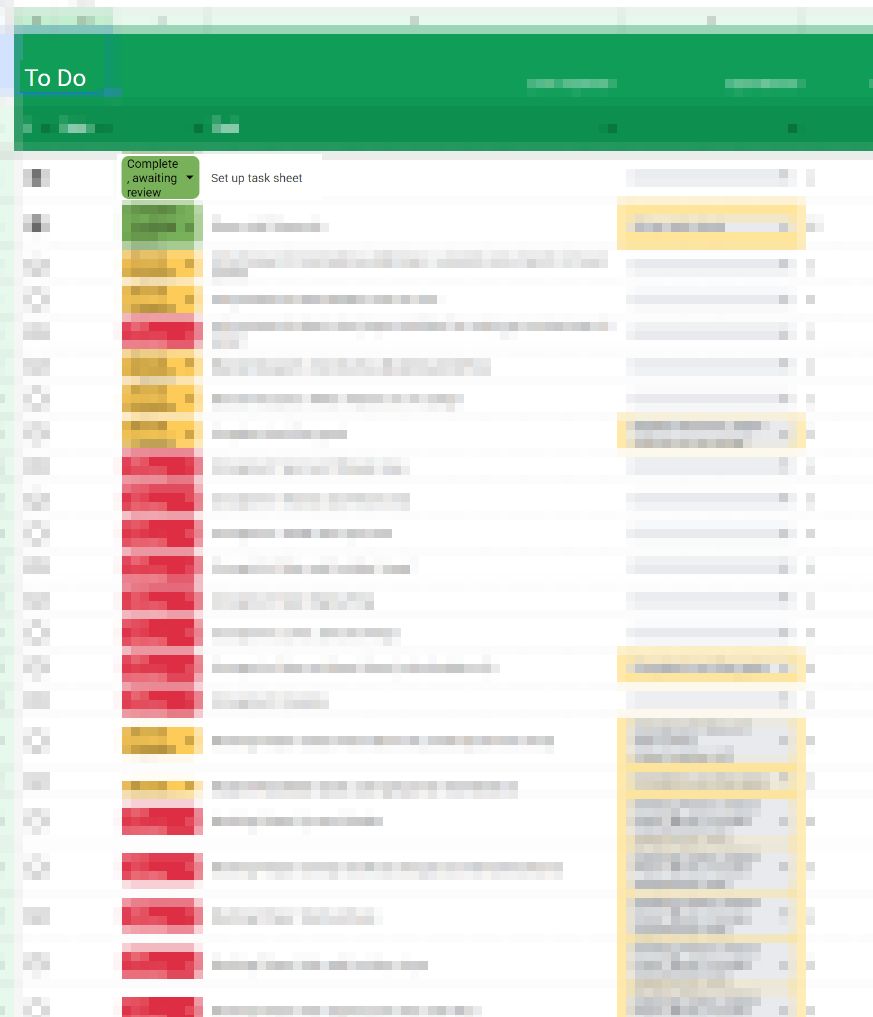Open the topmost yellow status chip
This screenshot has width=873, height=1017.
click(x=161, y=265)
